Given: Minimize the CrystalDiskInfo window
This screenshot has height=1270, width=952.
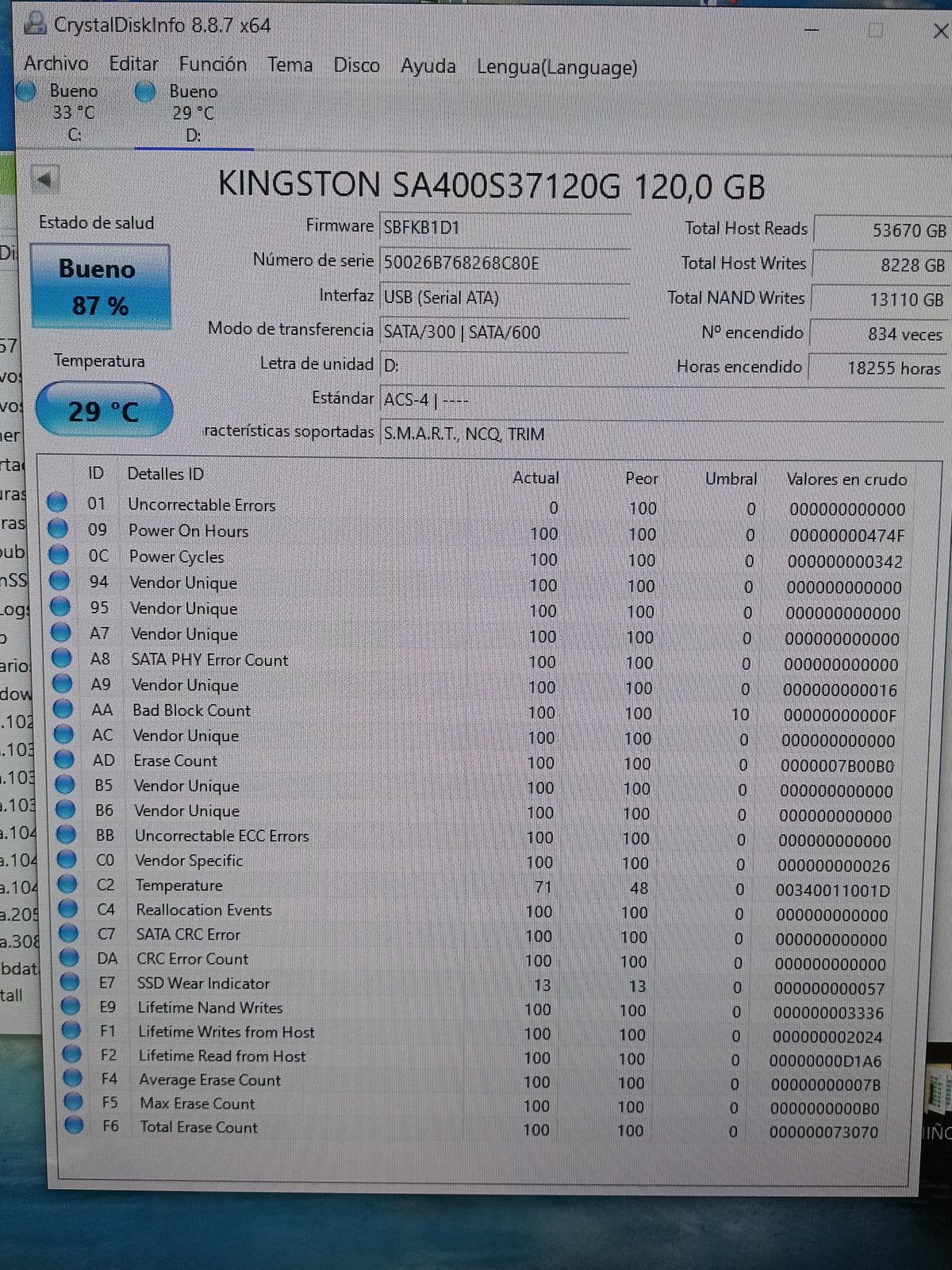Looking at the screenshot, I should pos(812,29).
